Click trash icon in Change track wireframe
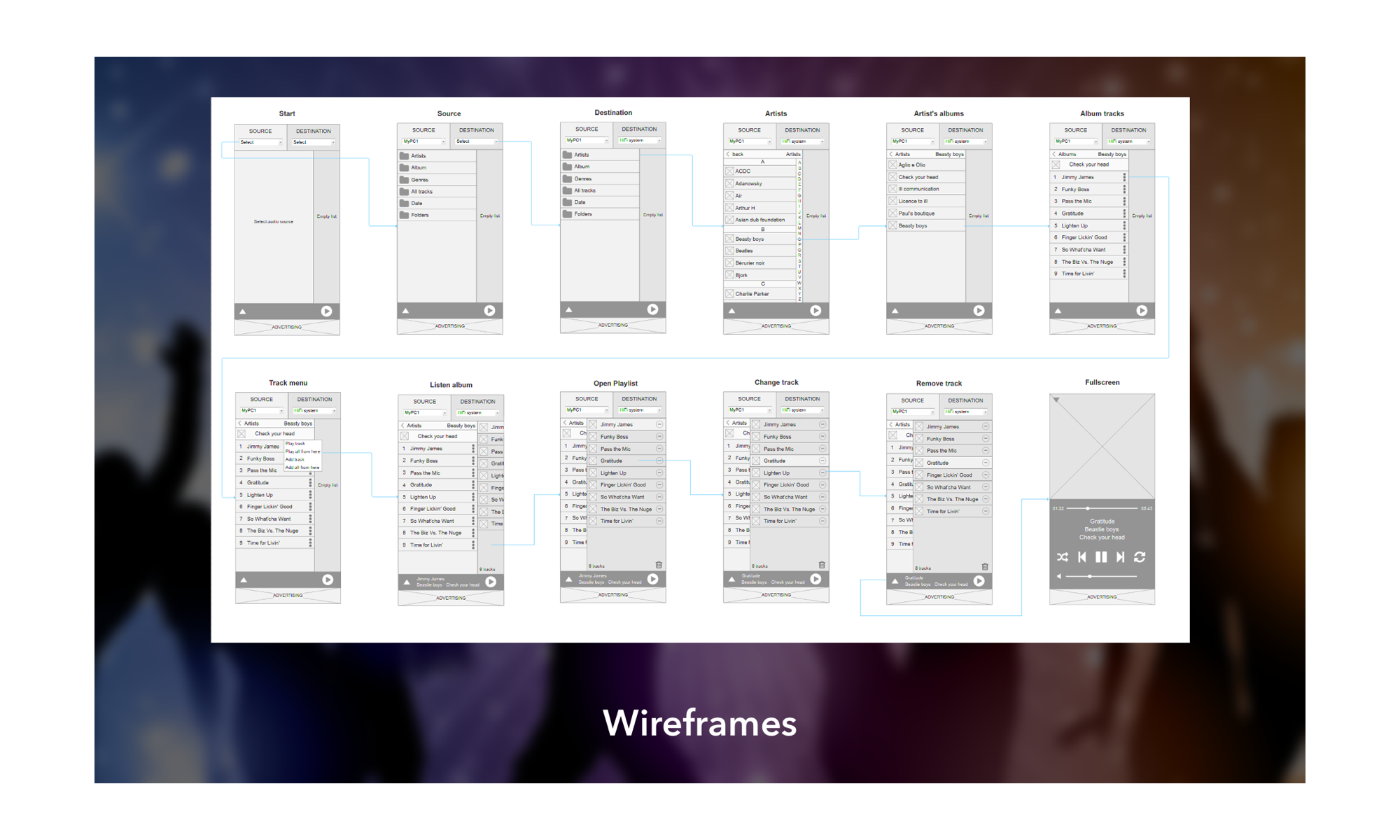This screenshot has width=1400, height=840. (822, 565)
